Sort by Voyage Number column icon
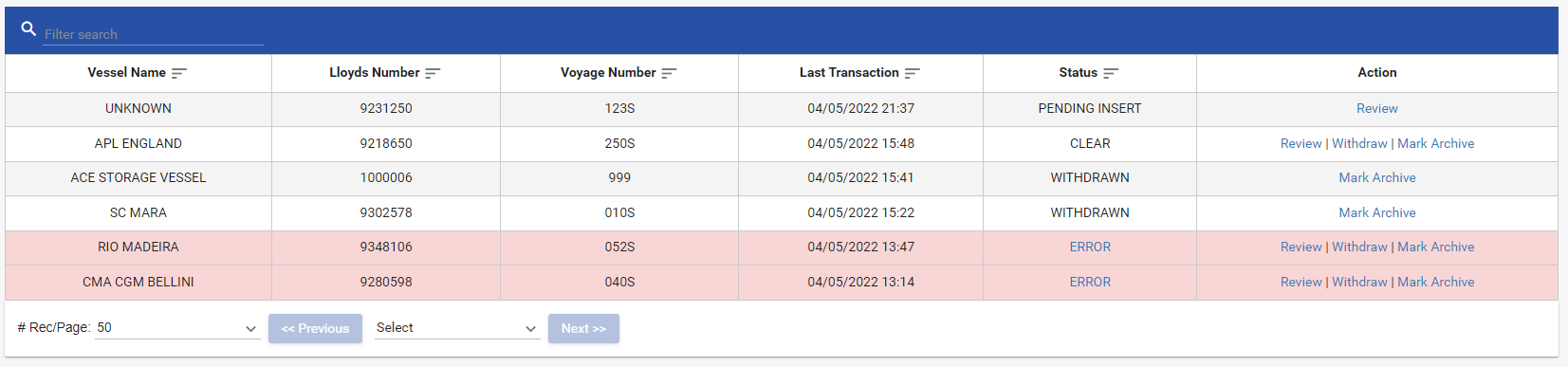 [669, 73]
